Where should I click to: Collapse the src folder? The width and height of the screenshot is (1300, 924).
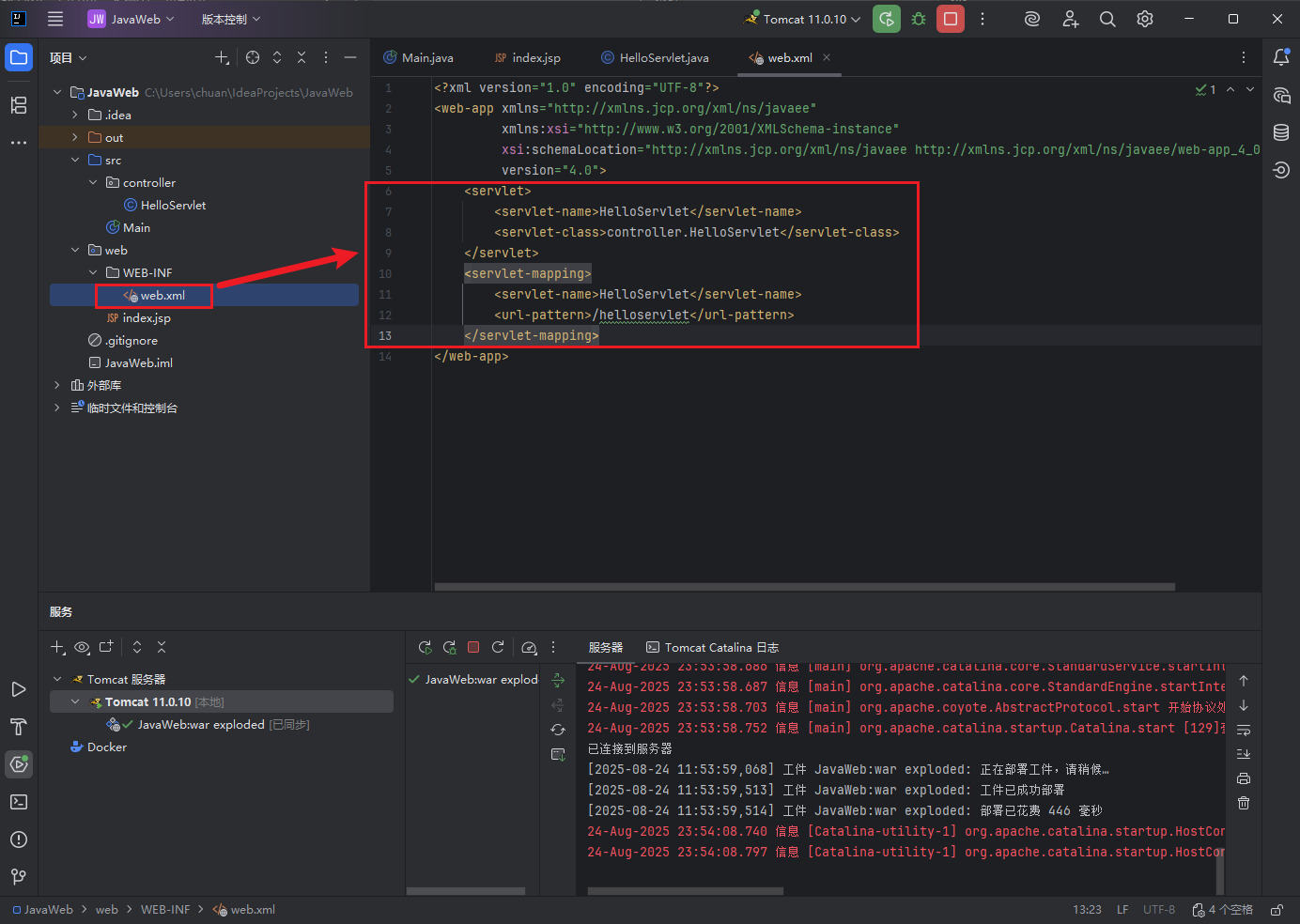point(75,160)
